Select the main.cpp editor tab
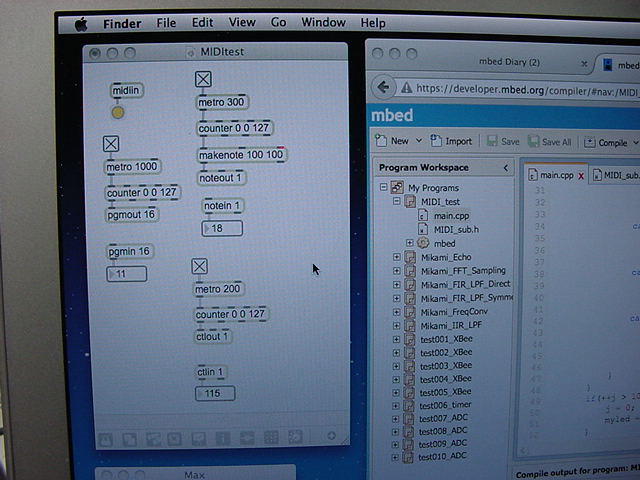 [x=557, y=175]
